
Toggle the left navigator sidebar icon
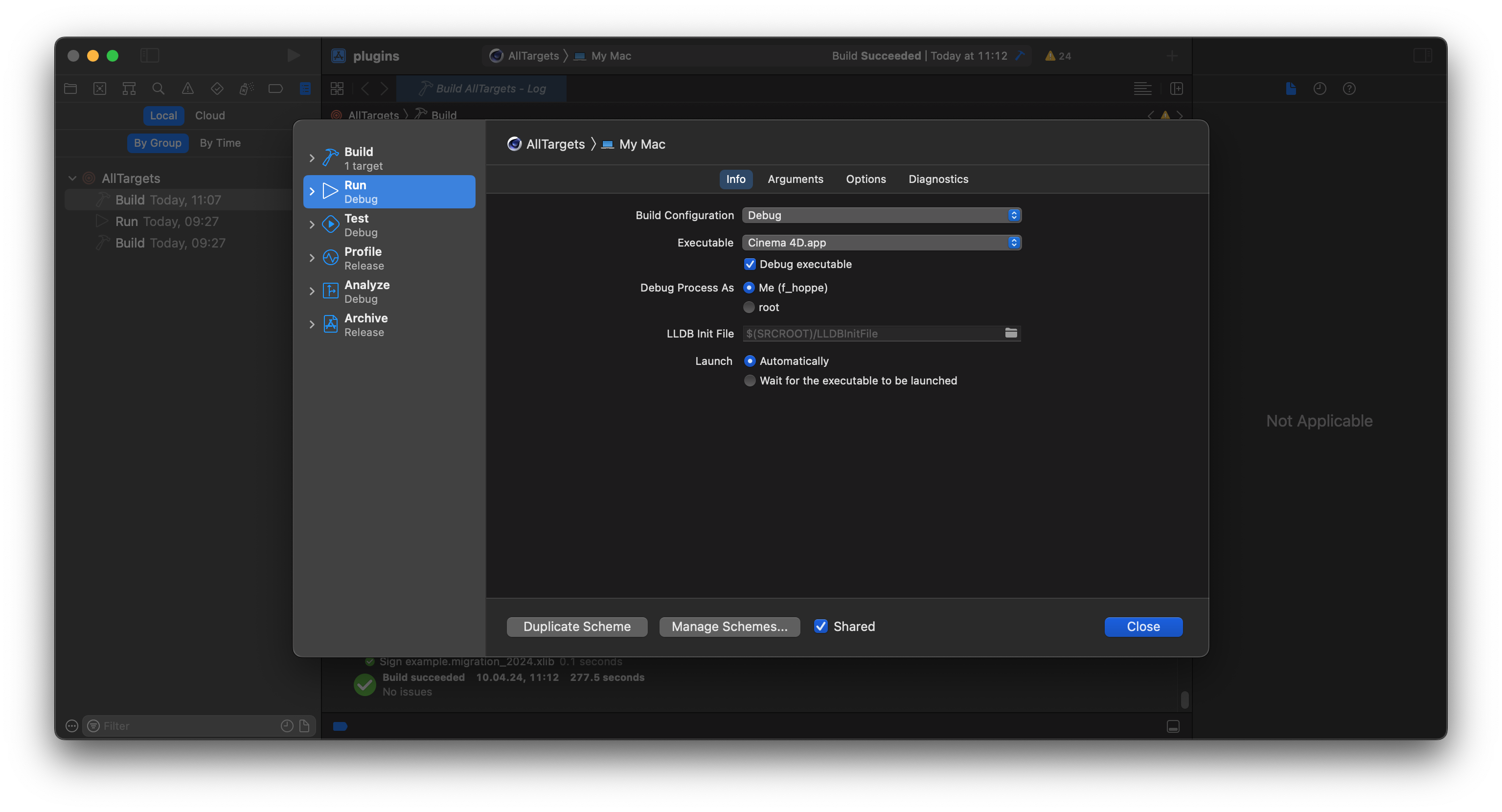tap(150, 55)
